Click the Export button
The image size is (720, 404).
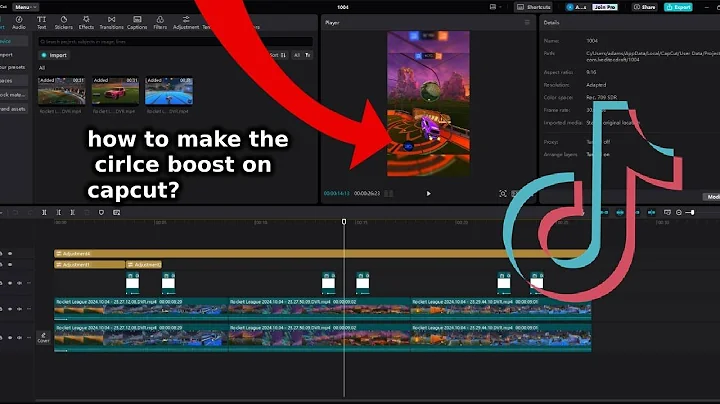[678, 7]
